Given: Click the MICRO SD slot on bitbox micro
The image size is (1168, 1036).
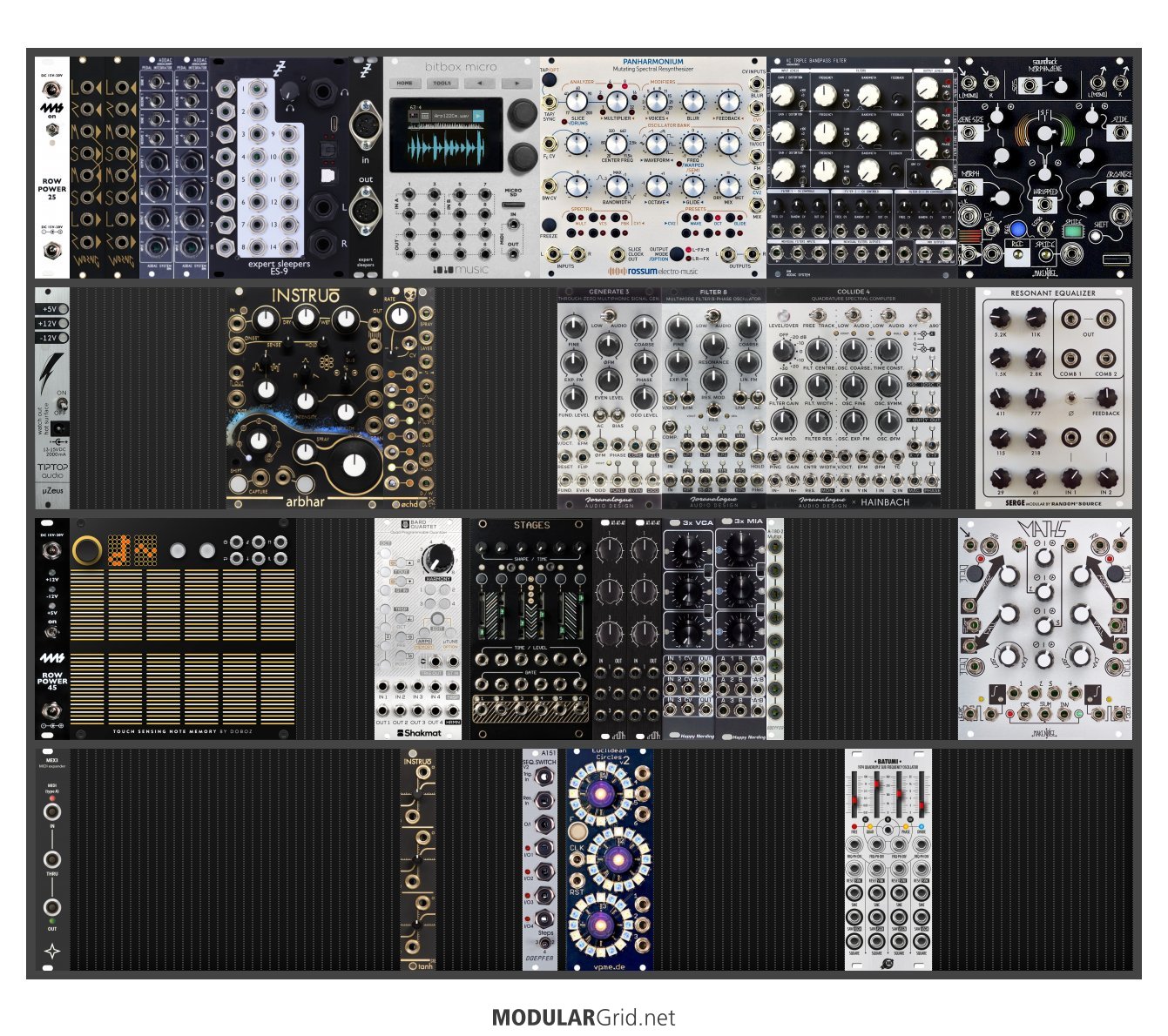Looking at the screenshot, I should click(x=513, y=204).
